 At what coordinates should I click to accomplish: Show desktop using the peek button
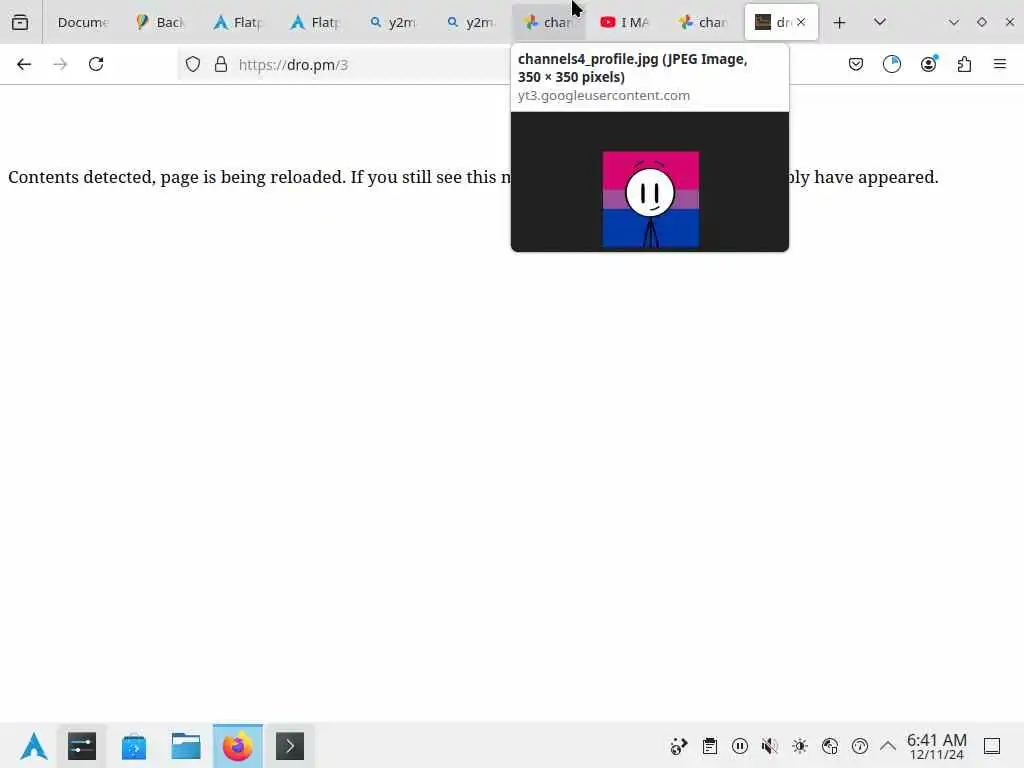[x=992, y=746]
